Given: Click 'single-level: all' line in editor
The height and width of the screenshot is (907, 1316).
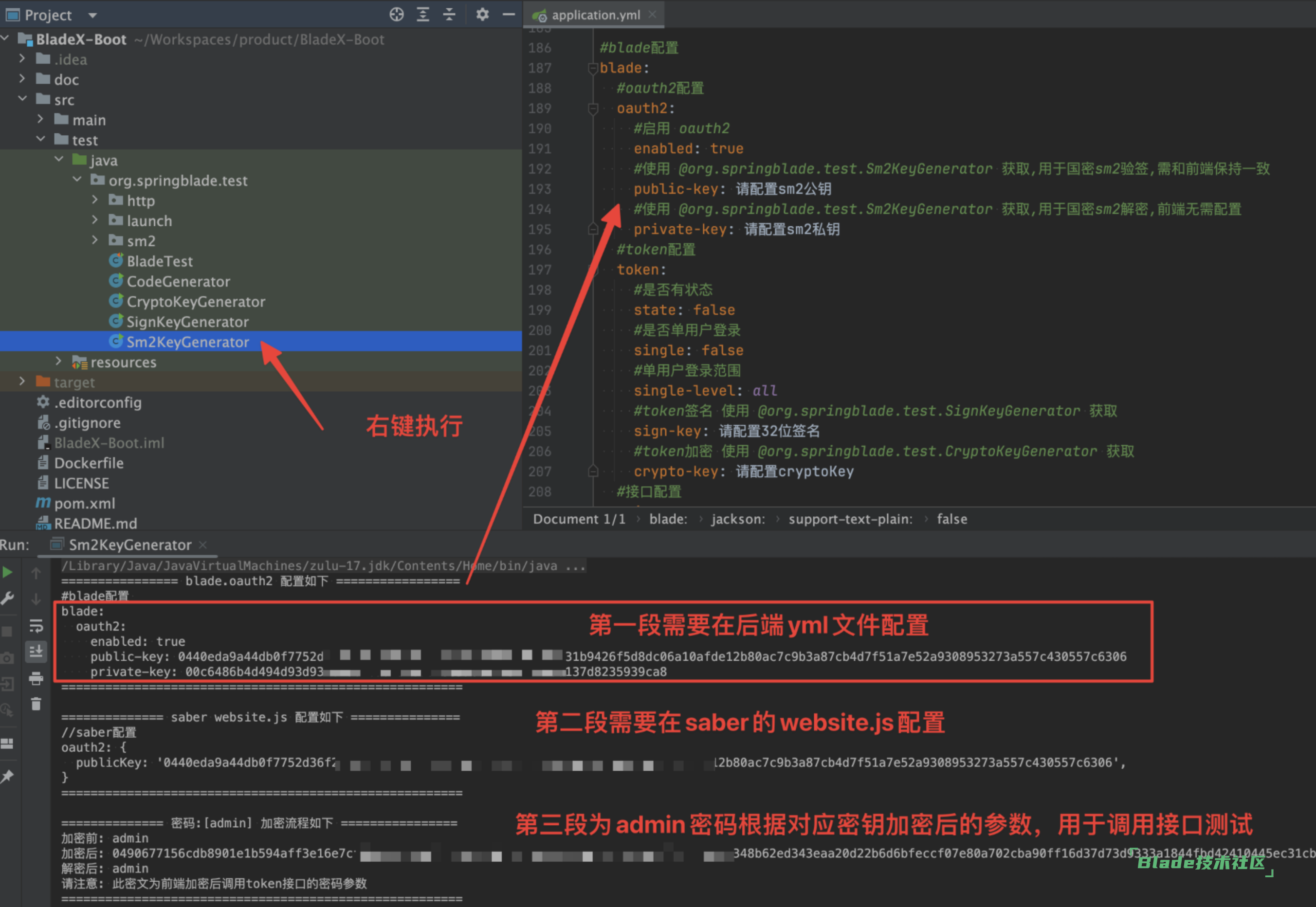Looking at the screenshot, I should [705, 391].
